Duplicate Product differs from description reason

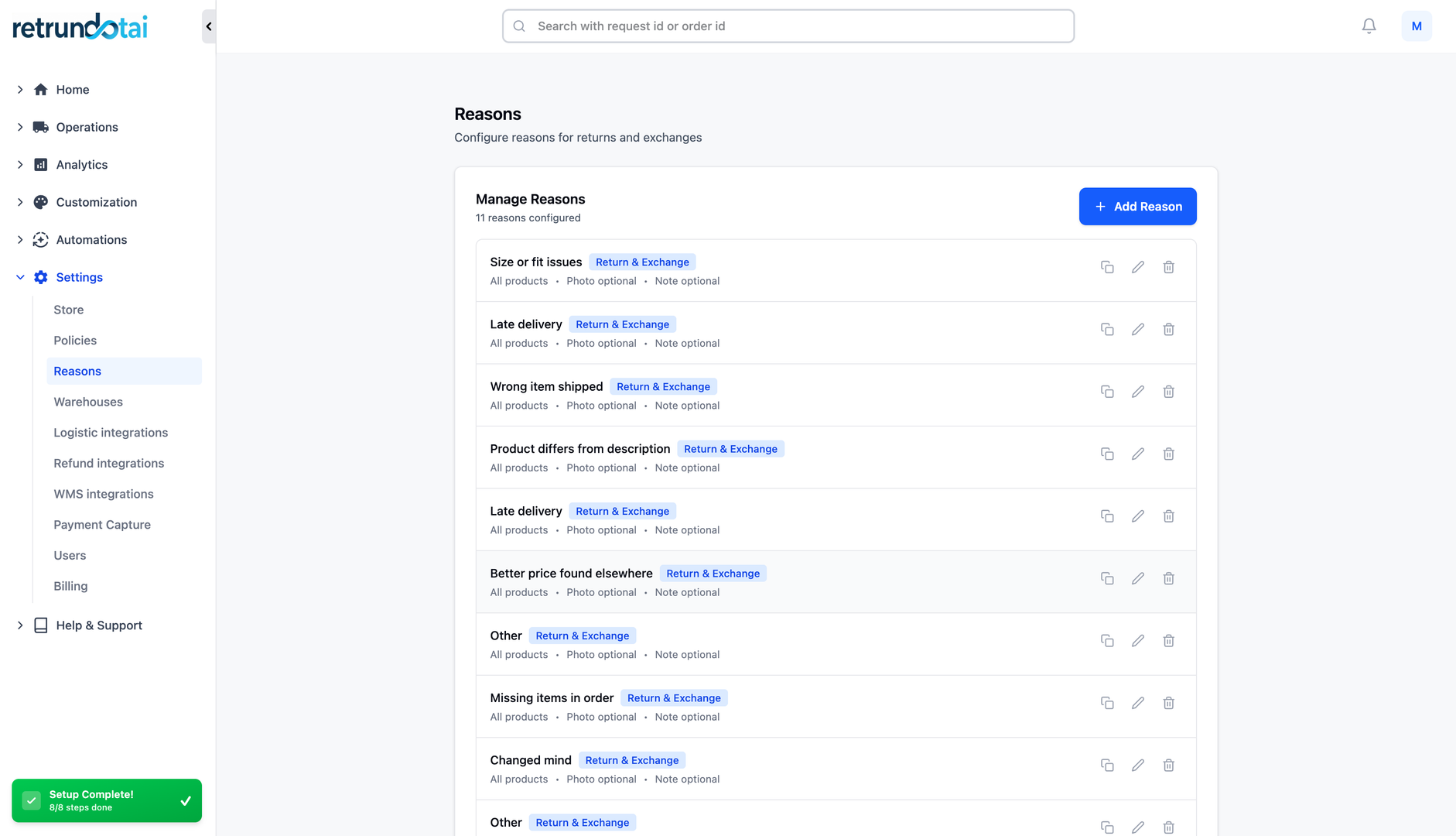pos(1107,454)
